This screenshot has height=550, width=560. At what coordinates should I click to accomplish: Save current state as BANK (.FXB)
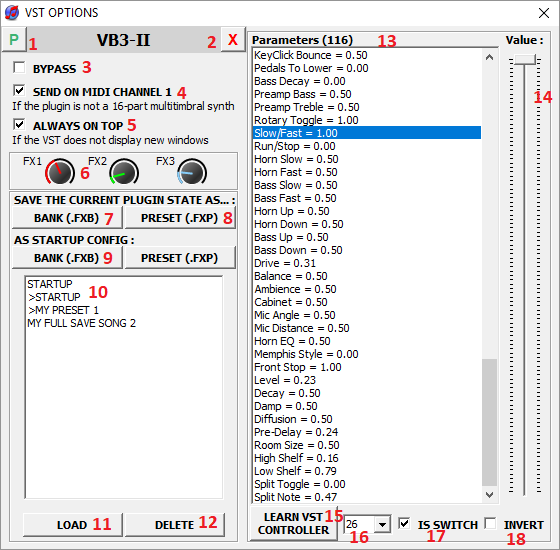[x=67, y=218]
